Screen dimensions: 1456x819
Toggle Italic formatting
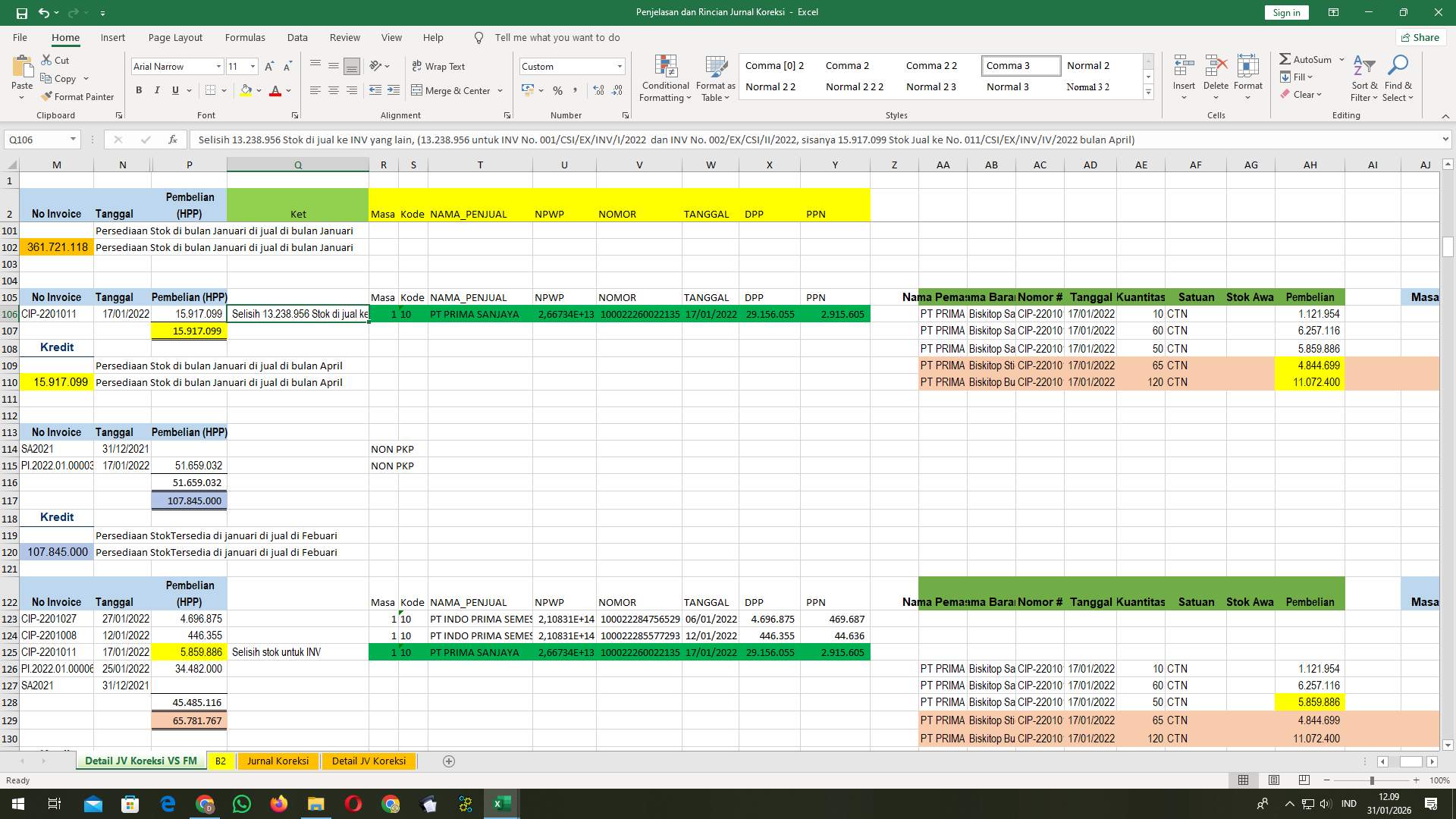pyautogui.click(x=157, y=90)
